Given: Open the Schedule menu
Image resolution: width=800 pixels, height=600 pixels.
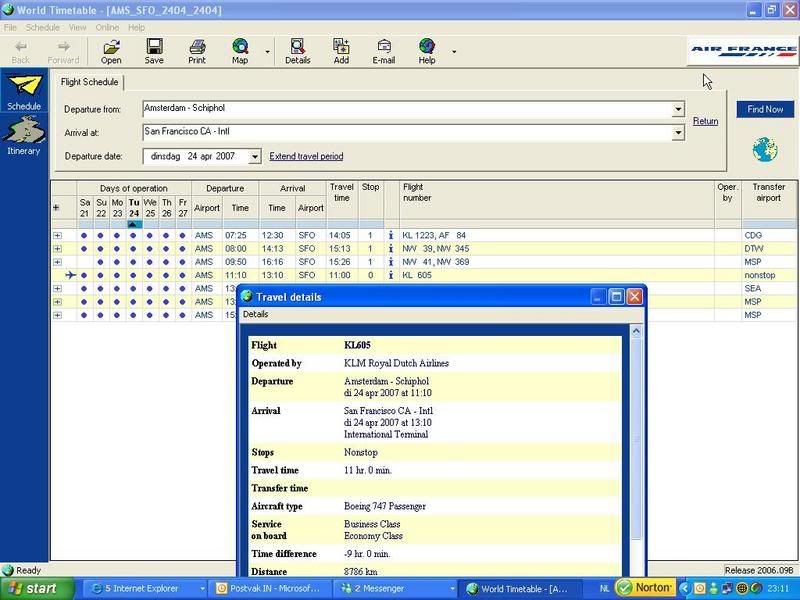Looking at the screenshot, I should (43, 28).
